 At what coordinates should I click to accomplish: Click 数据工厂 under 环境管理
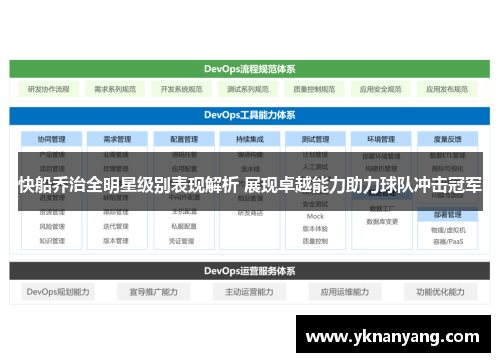click(x=382, y=209)
